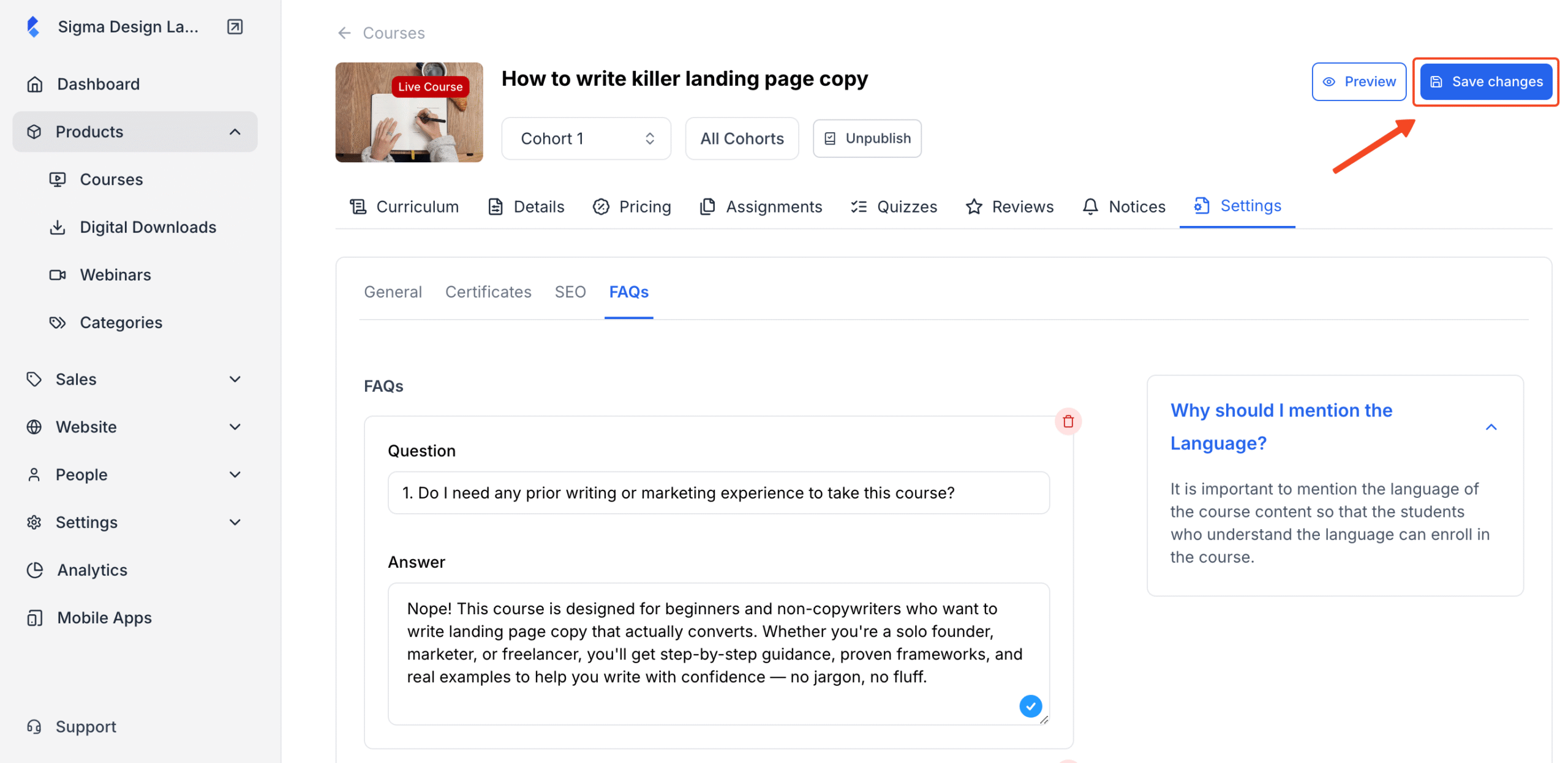Click the course title 'How to write killer landing page copy'
The image size is (1568, 763).
(x=685, y=78)
